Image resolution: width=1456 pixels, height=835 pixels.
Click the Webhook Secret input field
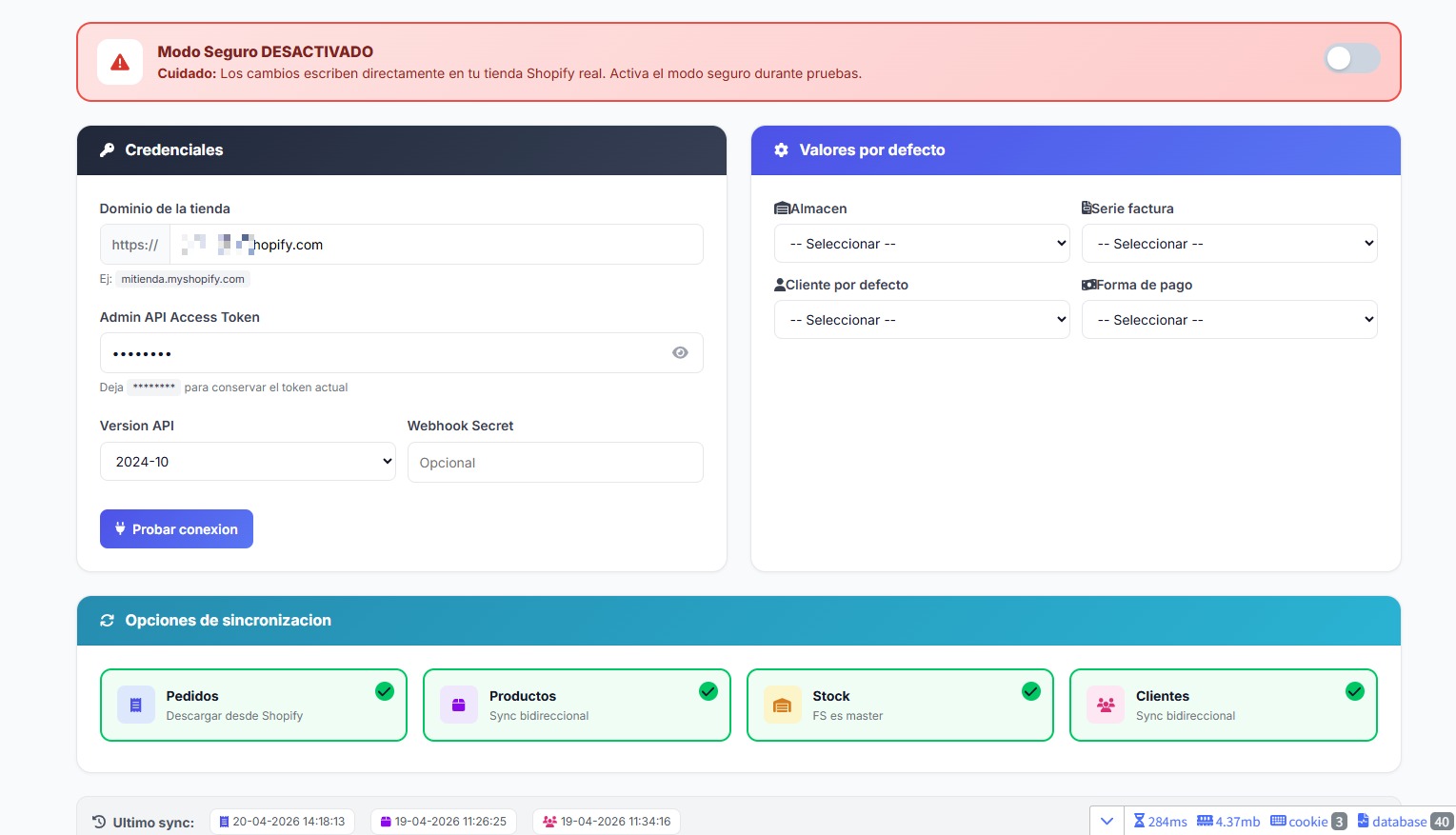click(555, 463)
